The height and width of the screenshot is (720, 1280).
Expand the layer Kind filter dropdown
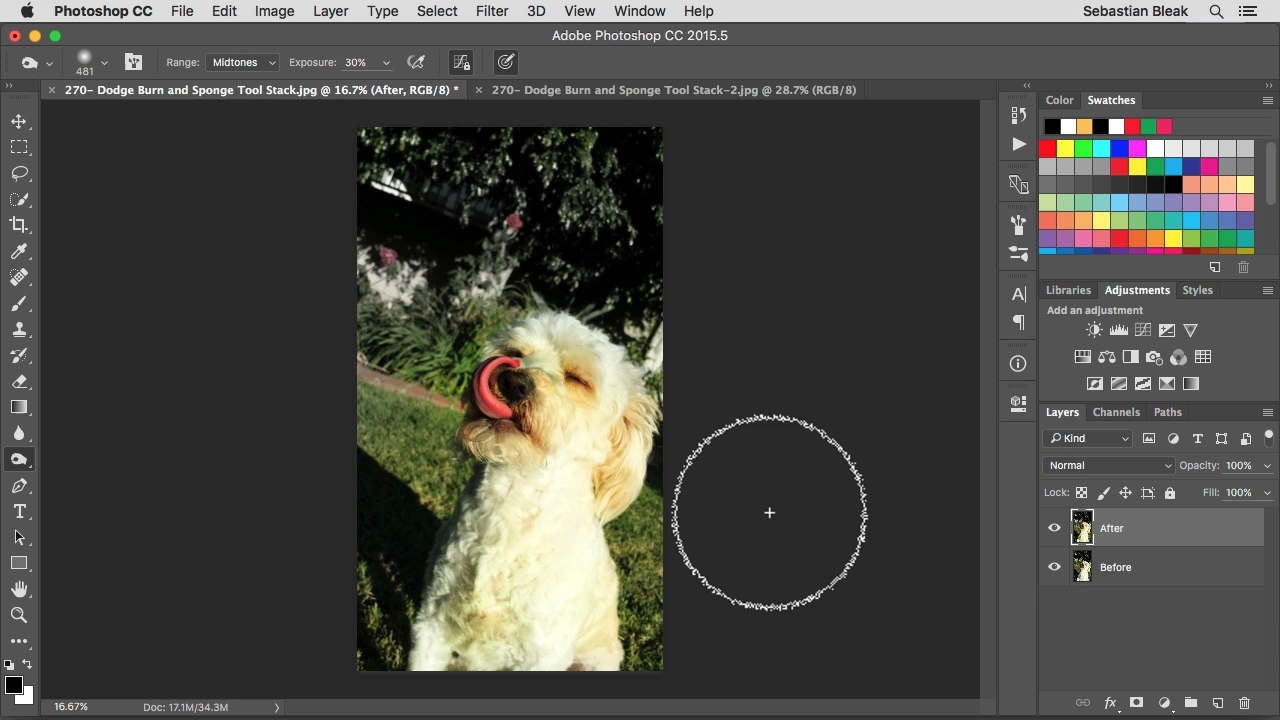pos(1088,438)
